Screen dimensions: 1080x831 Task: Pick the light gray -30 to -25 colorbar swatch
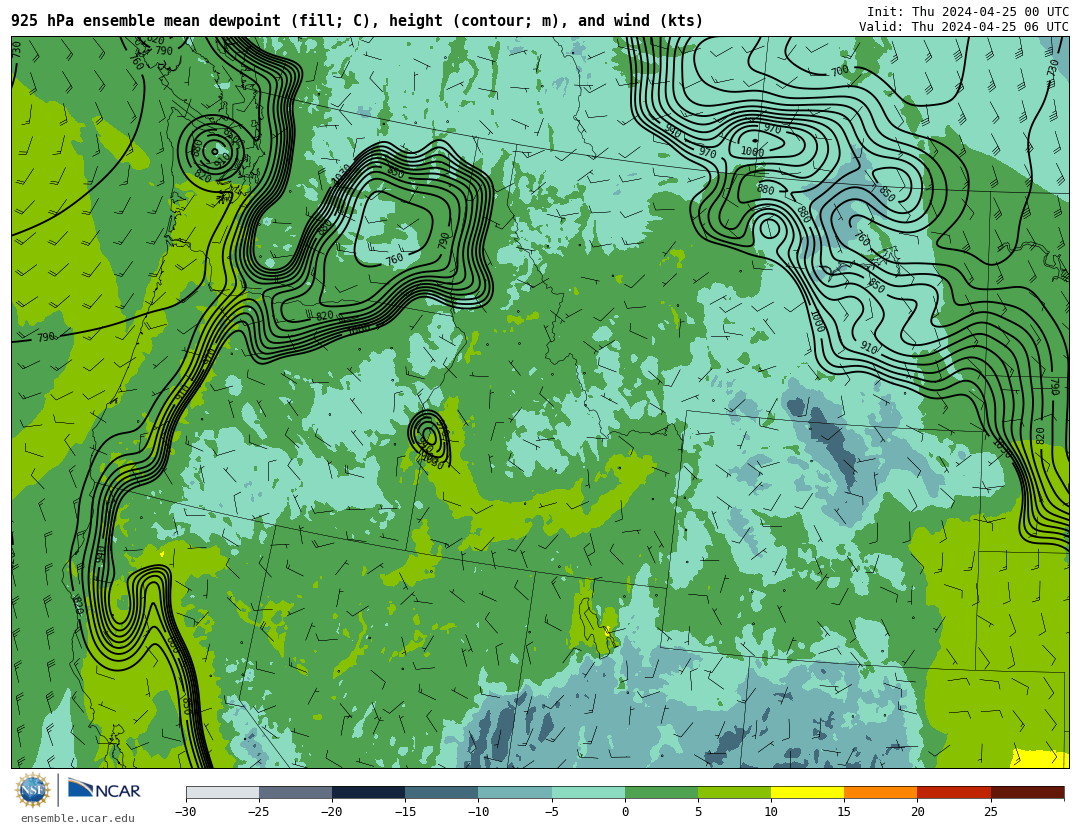tap(222, 792)
